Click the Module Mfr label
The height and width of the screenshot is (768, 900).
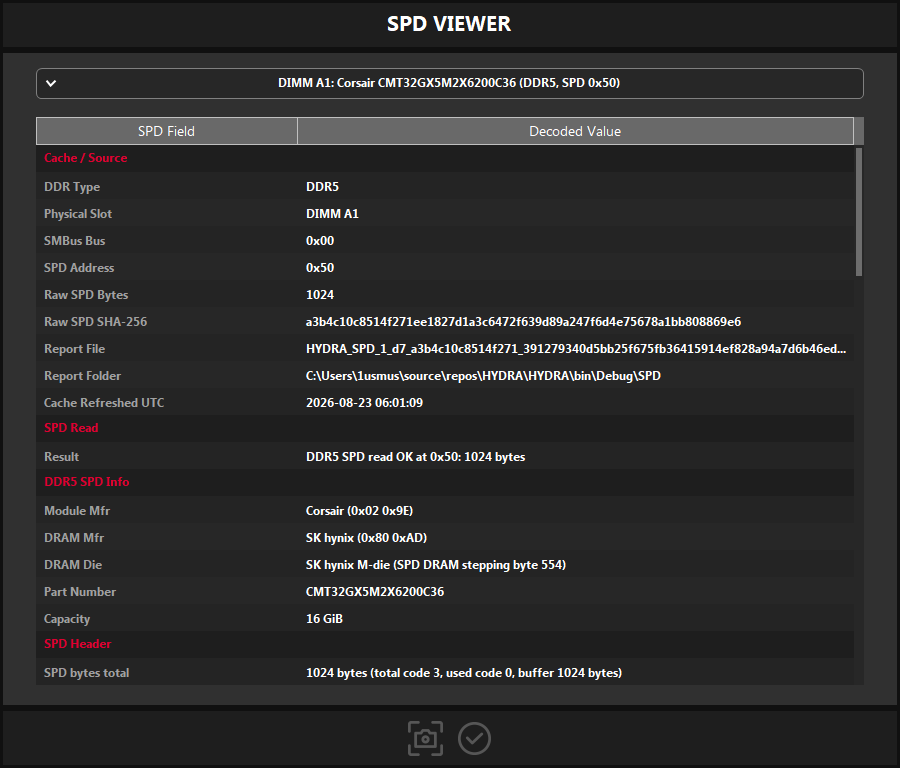click(x=77, y=510)
